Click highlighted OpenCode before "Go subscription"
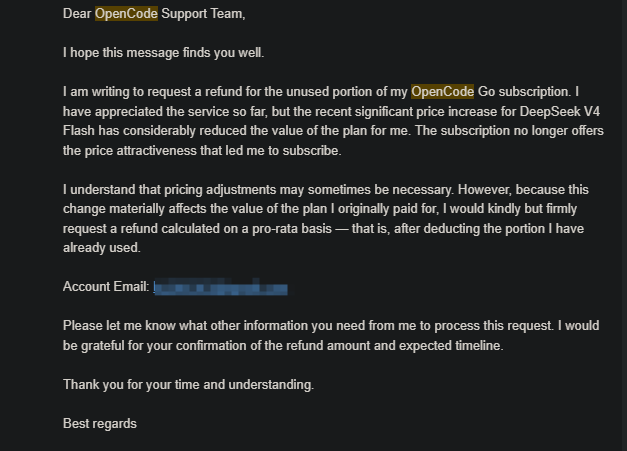This screenshot has height=451, width=627. click(442, 92)
